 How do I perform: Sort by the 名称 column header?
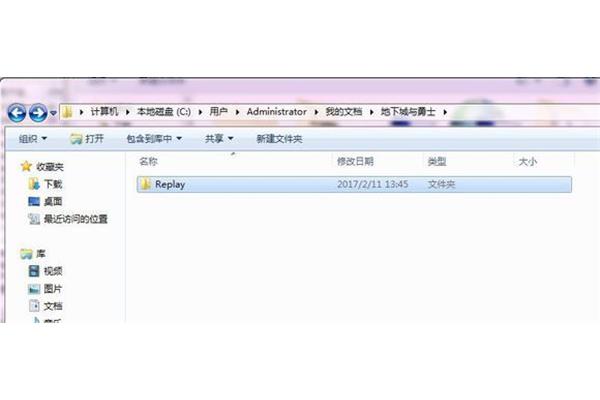(148, 162)
